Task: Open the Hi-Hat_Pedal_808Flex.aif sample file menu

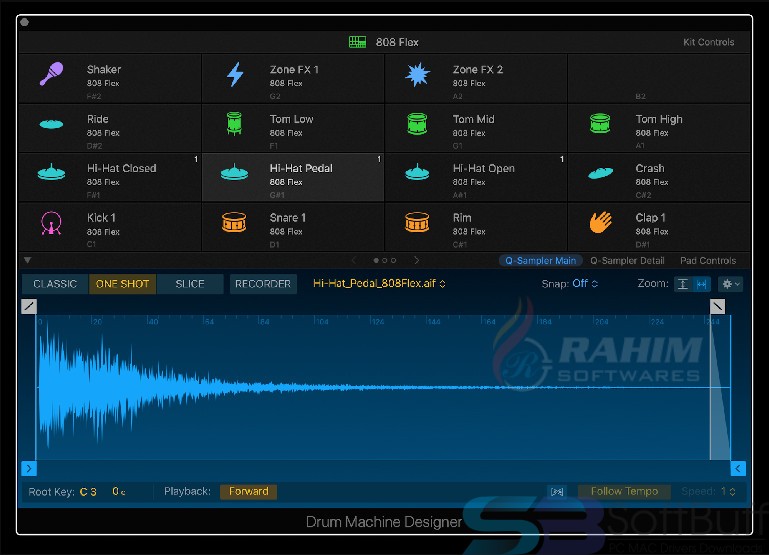Action: [x=379, y=283]
